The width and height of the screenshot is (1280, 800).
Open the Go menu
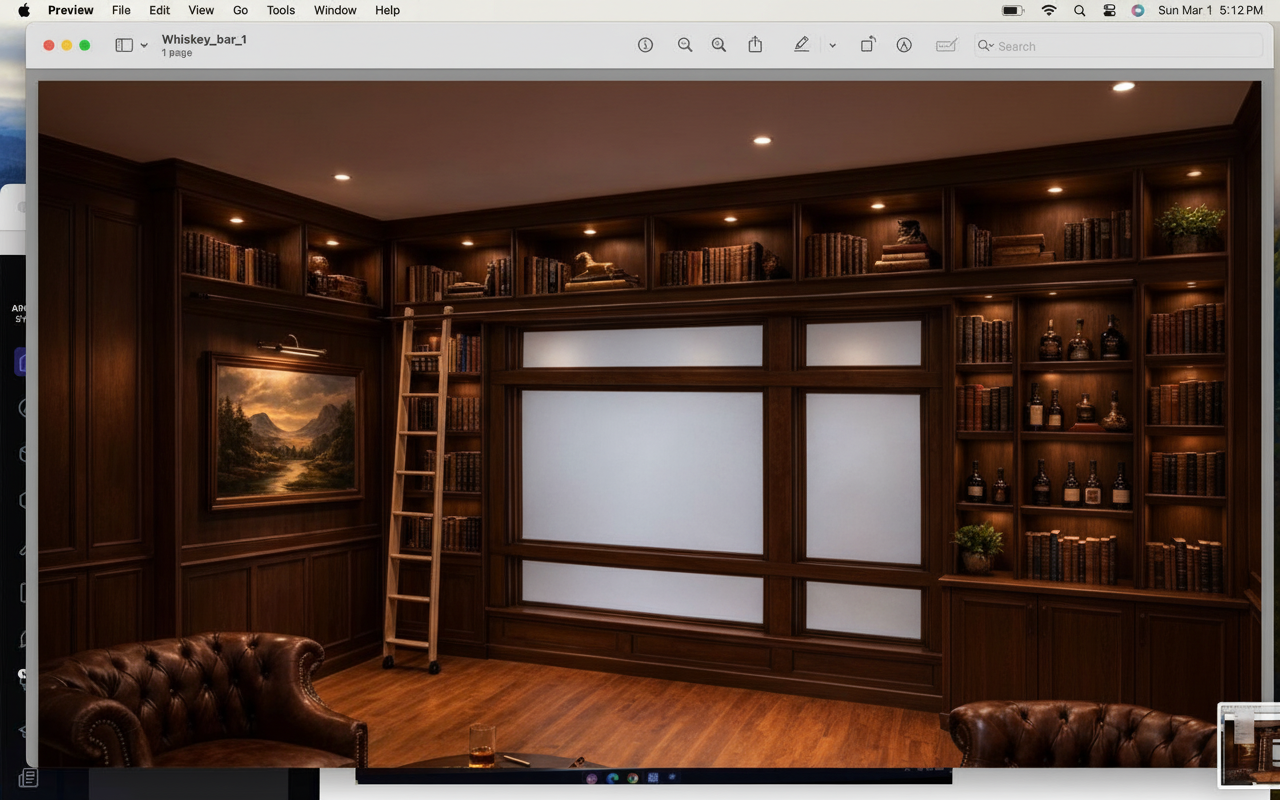coord(240,10)
